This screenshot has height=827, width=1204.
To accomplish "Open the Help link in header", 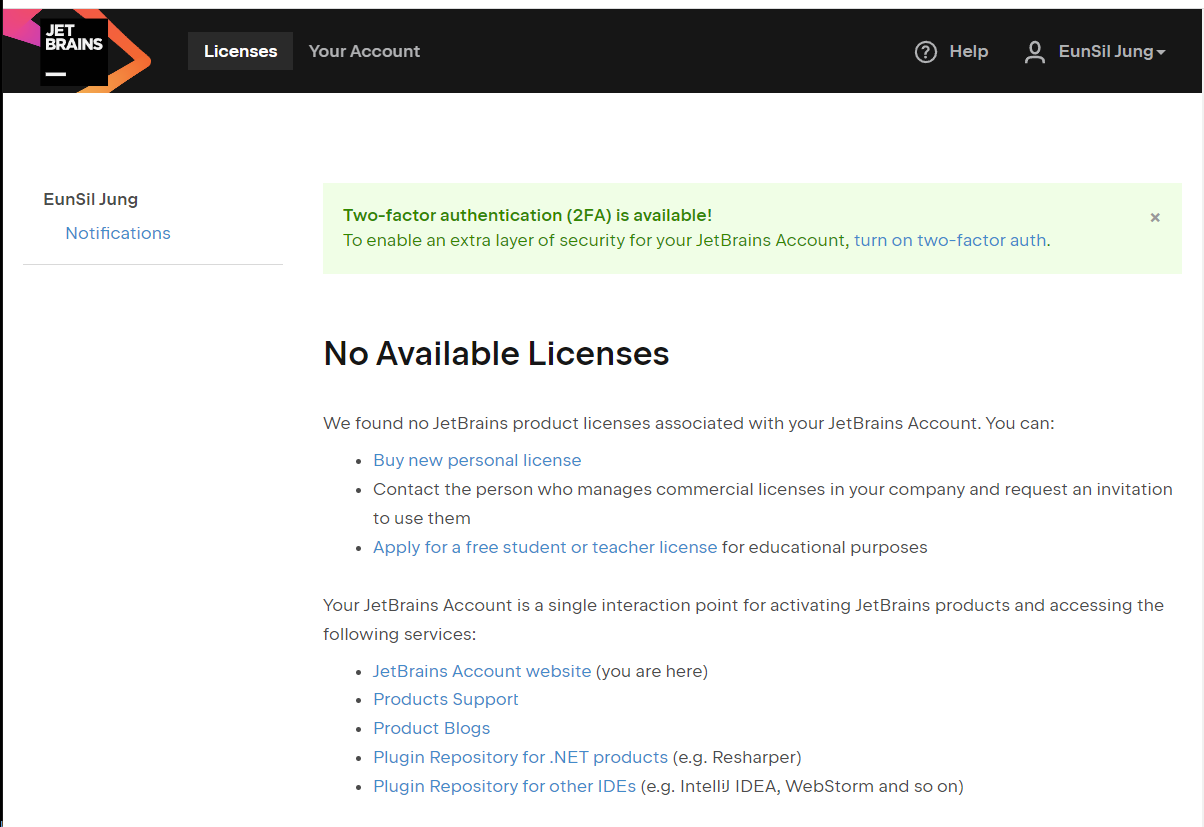I will click(x=968, y=51).
